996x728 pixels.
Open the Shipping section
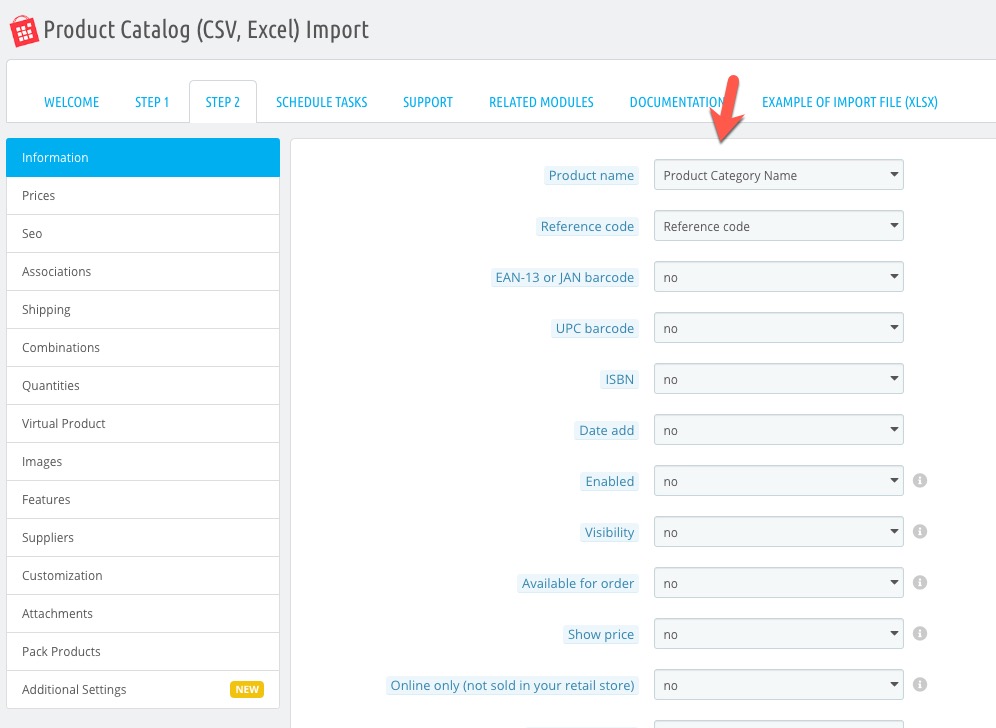(x=143, y=309)
